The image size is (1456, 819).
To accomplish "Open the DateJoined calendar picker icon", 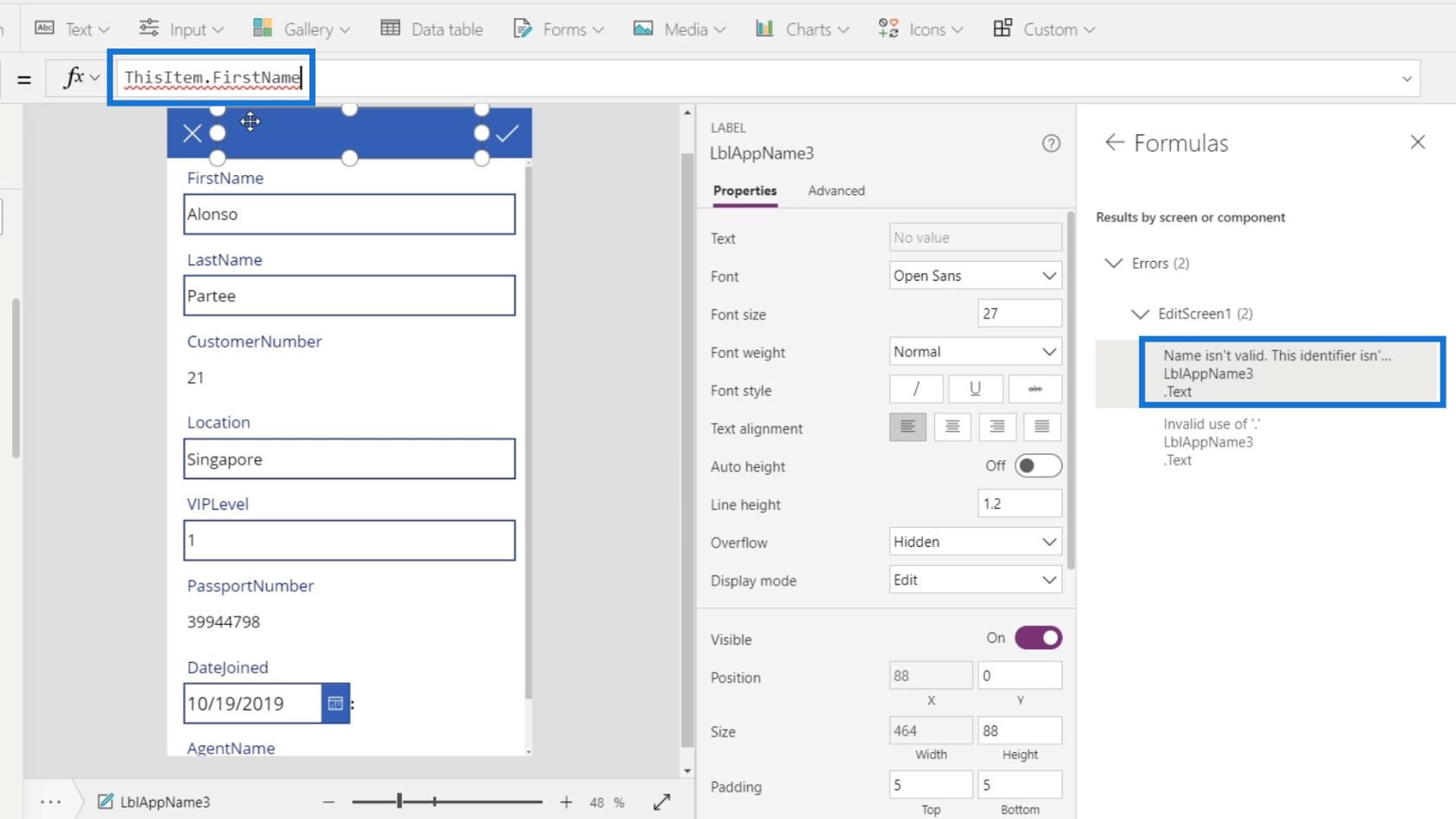I will pos(335,704).
